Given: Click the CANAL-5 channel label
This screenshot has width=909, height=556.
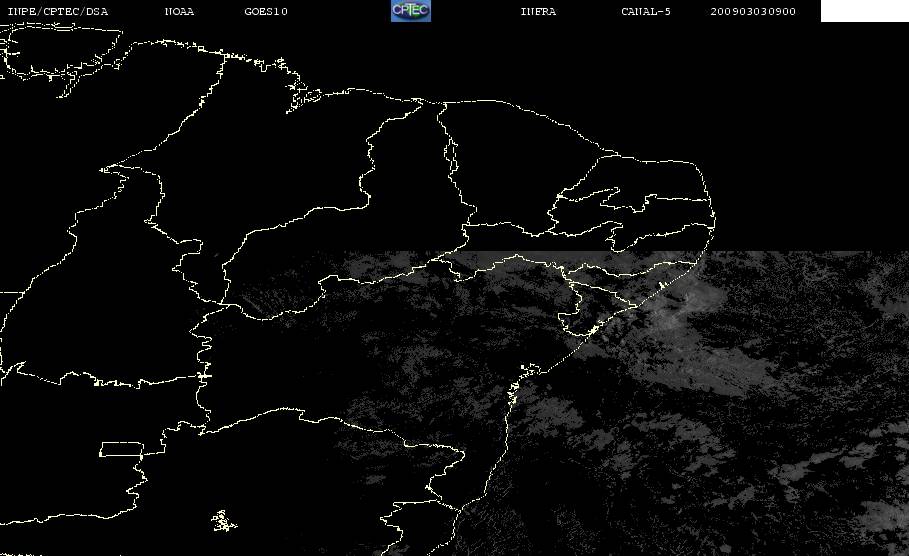Looking at the screenshot, I should point(646,12).
